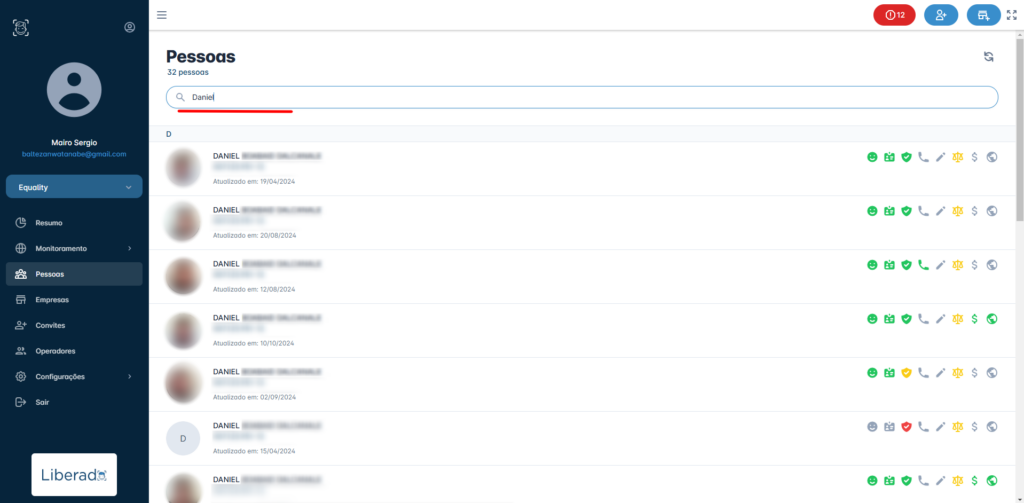This screenshot has width=1024, height=503.
Task: Expand the Configurações menu
Action: point(74,376)
